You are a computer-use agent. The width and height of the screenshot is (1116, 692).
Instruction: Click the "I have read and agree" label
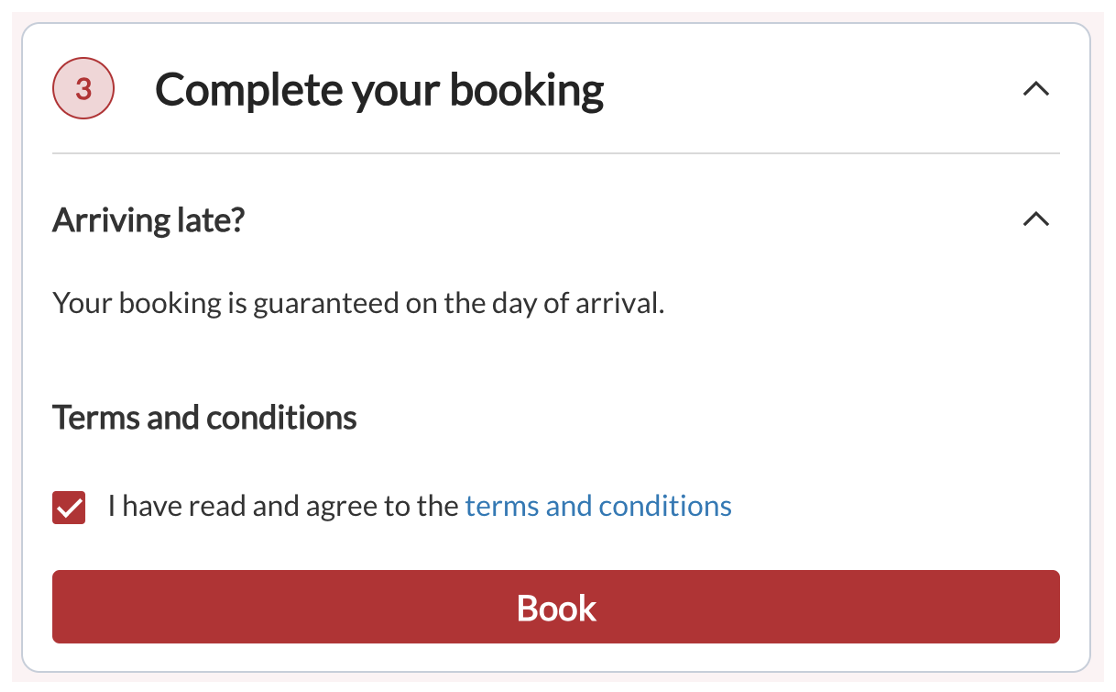(x=283, y=506)
